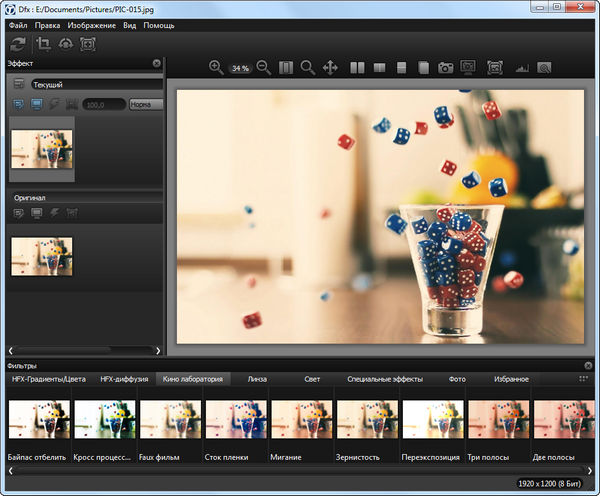Click the Zoom In magnifier icon

[216, 68]
